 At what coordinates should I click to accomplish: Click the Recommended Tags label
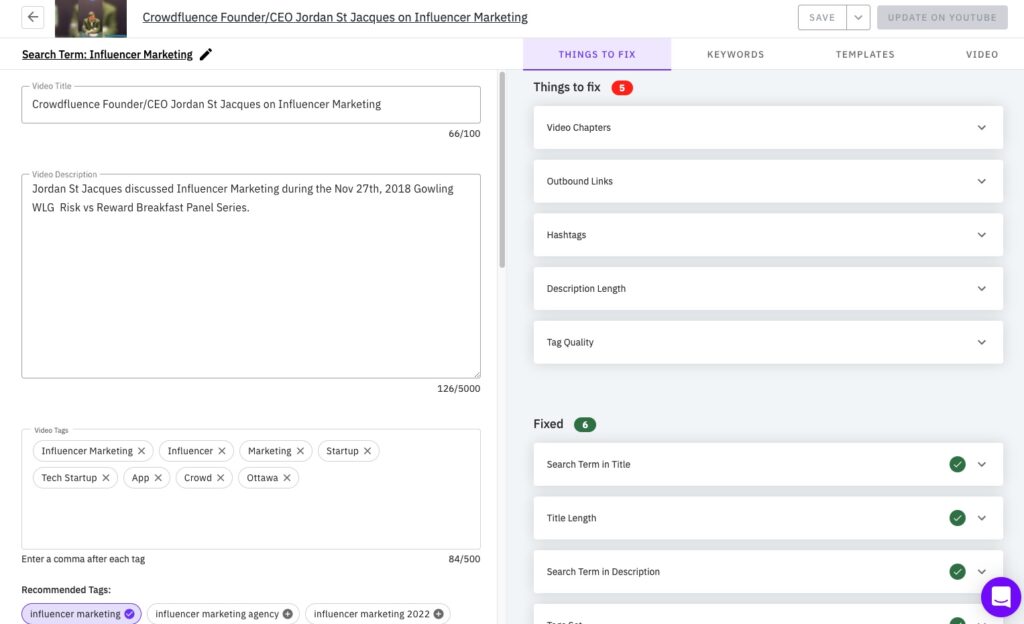[66, 589]
